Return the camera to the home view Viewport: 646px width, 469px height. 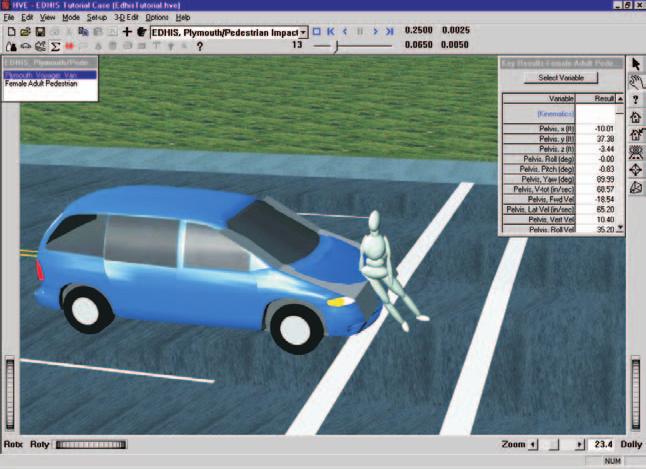tap(636, 117)
